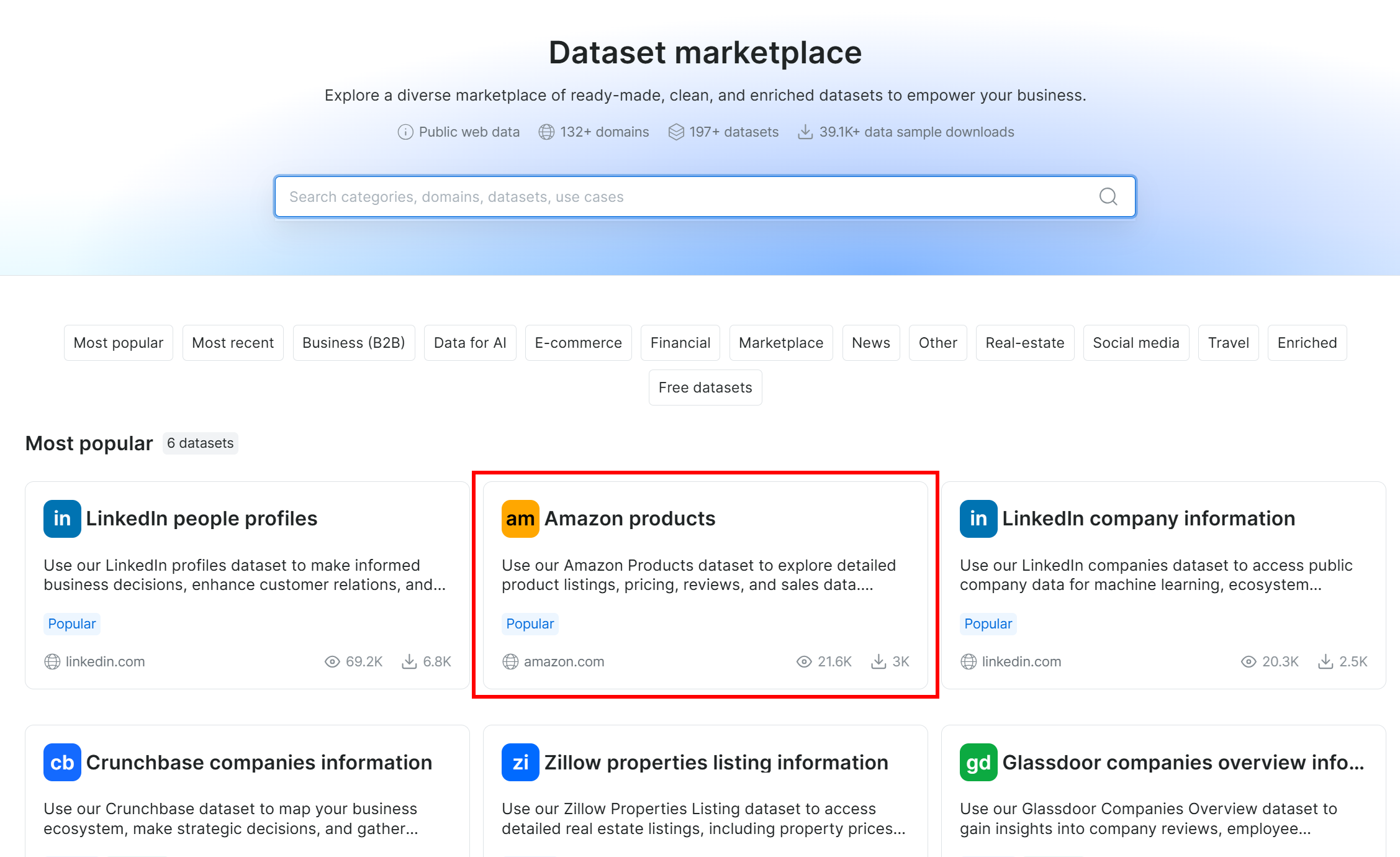Click the search magnifier icon
Screen dimensions: 1400x857
coord(1108,196)
